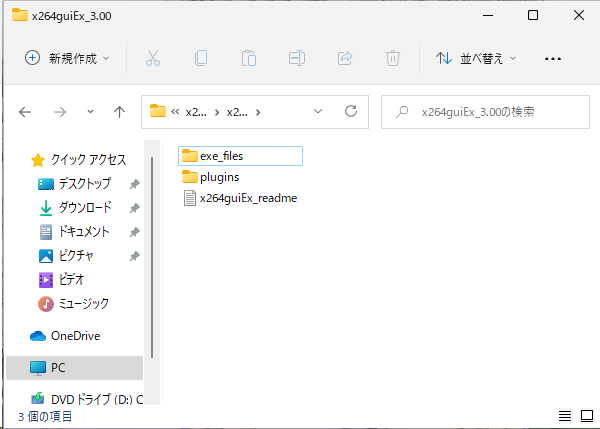
Task: Minimize the x264guiEx_3.00 window
Action: click(488, 15)
